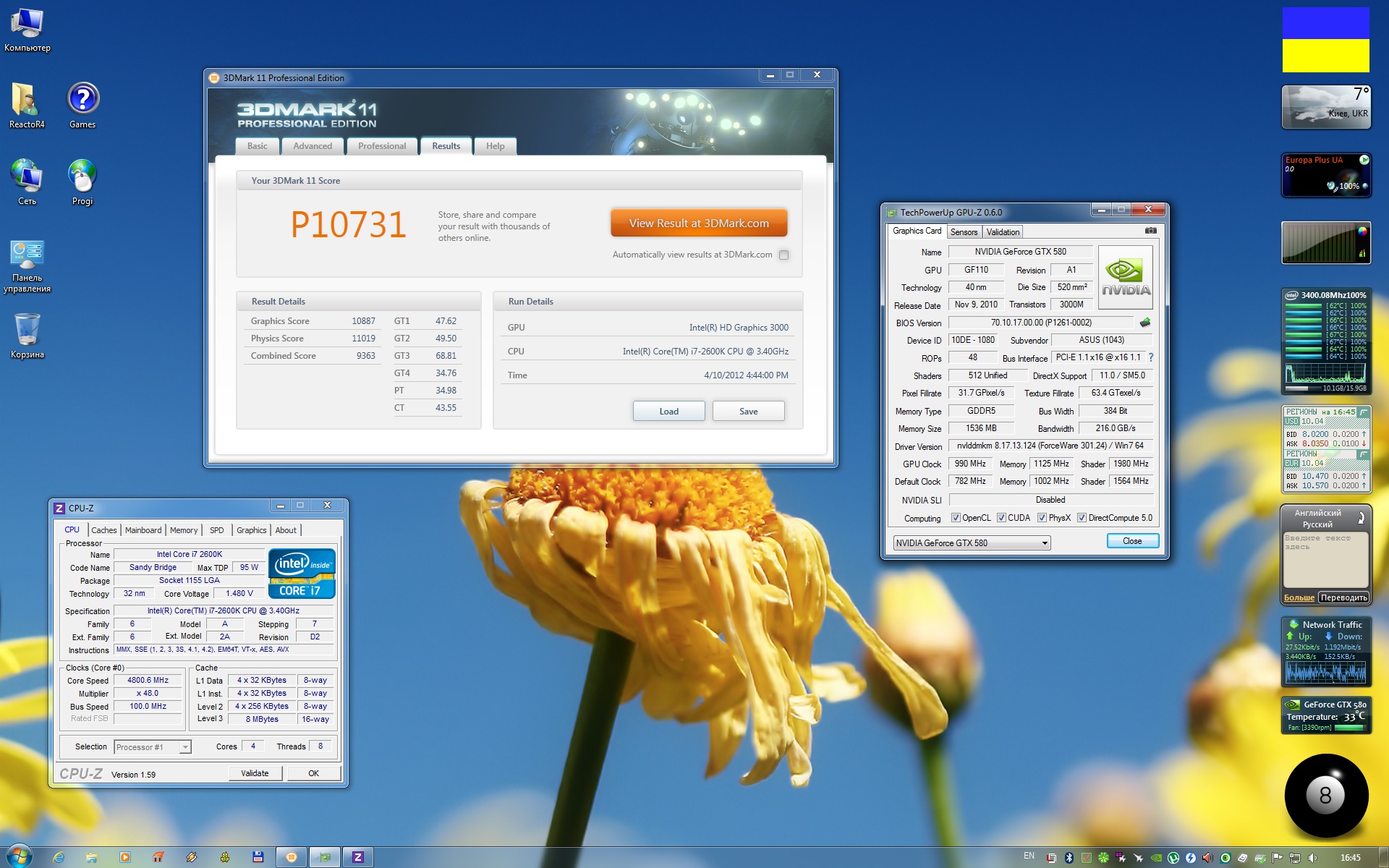Click the Bluetooth tray icon
This screenshot has height=868, width=1389.
[x=1069, y=858]
